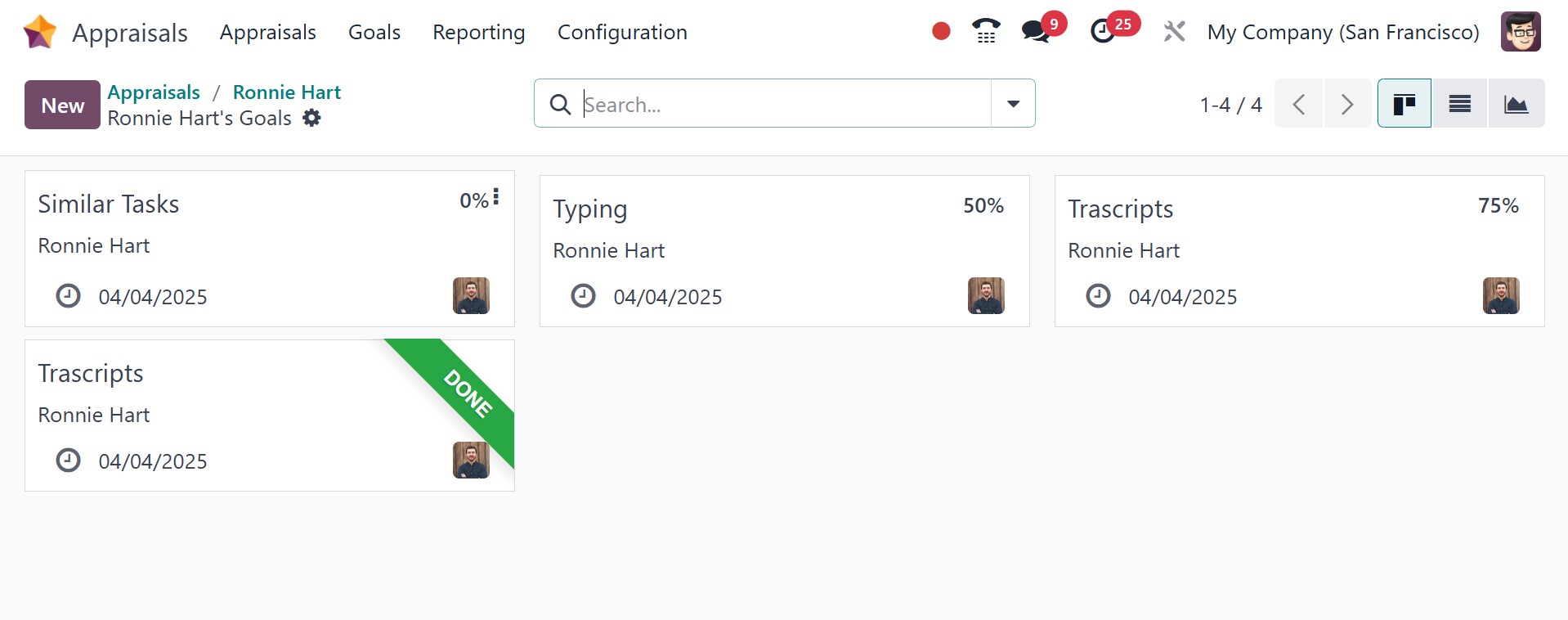This screenshot has width=1568, height=620.
Task: Expand the search options dropdown arrow
Action: coord(1013,104)
